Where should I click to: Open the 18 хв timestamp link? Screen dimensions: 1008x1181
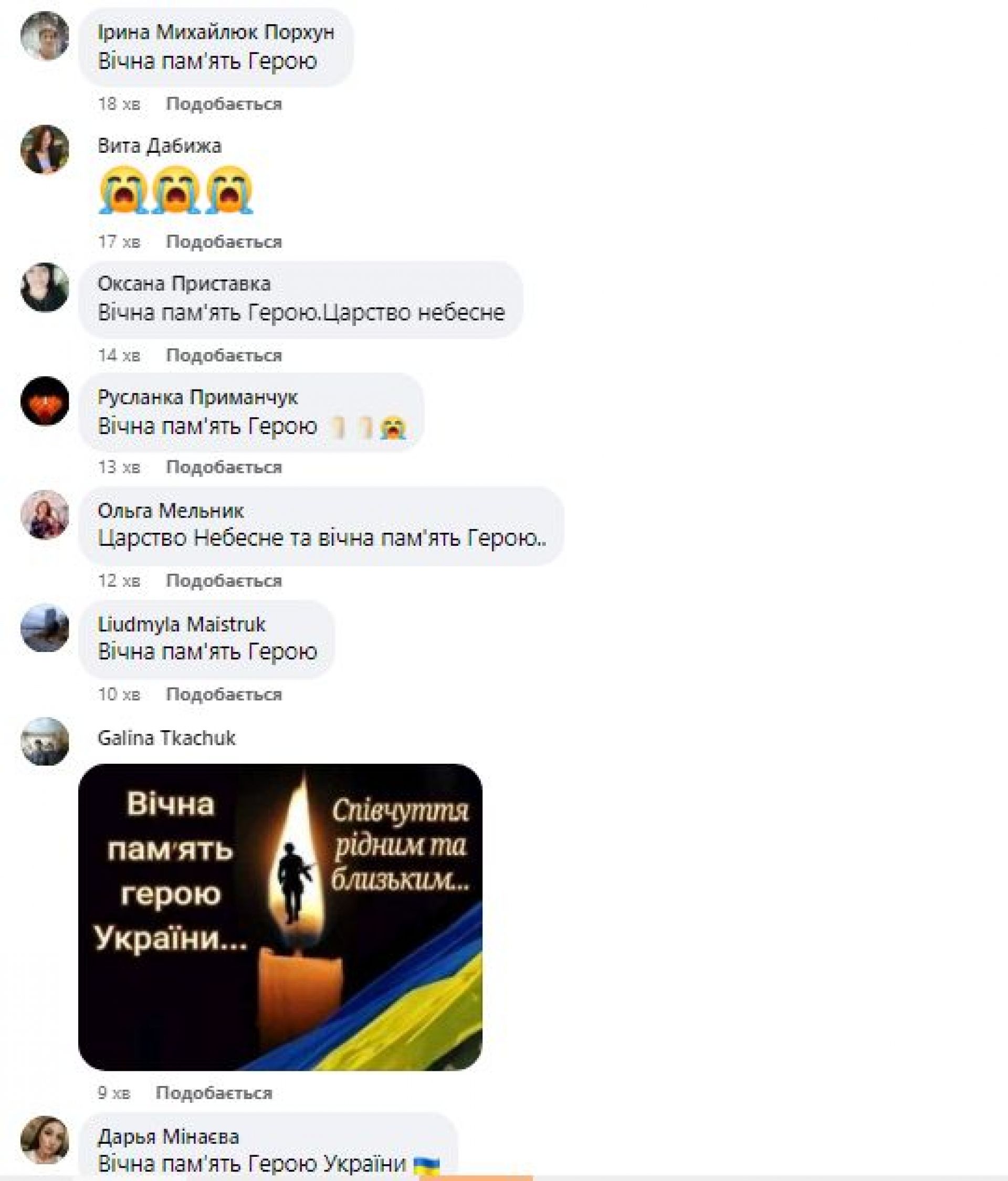119,104
